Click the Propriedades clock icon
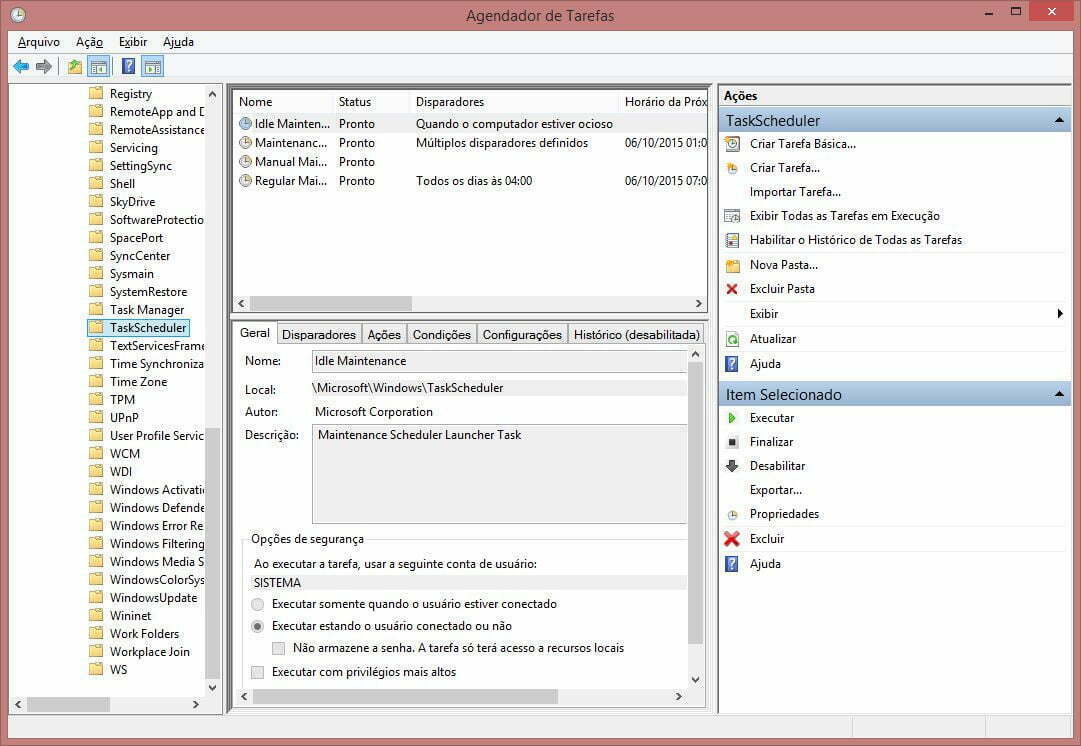 tap(732, 514)
